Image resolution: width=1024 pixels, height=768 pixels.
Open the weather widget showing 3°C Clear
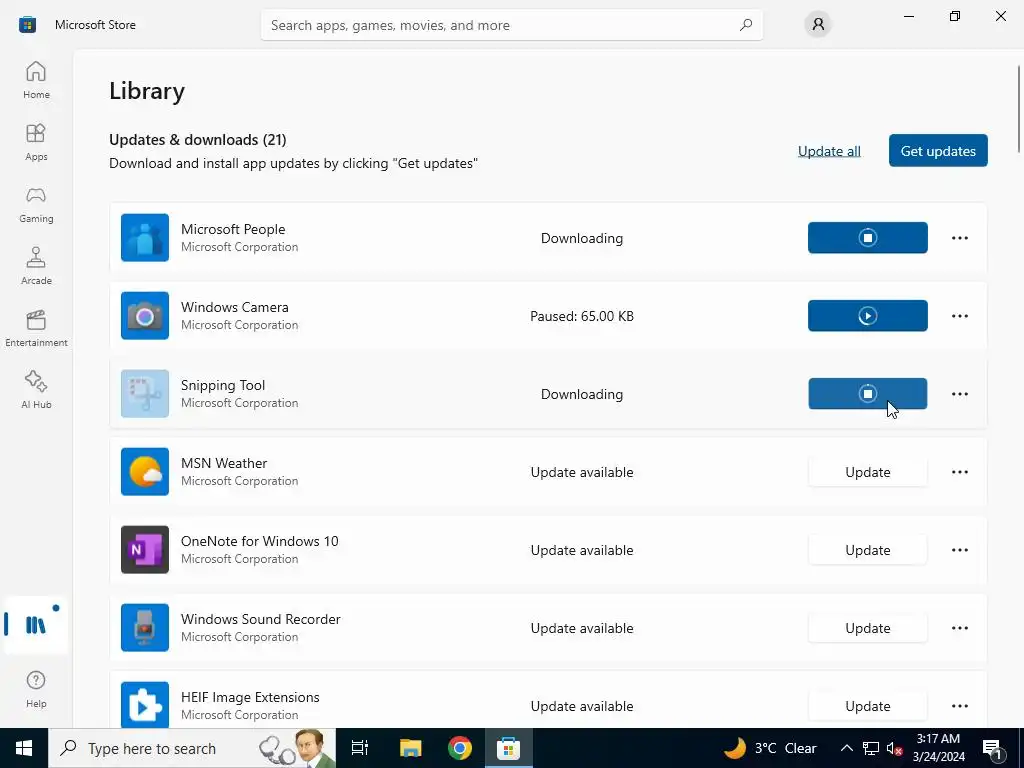(771, 748)
